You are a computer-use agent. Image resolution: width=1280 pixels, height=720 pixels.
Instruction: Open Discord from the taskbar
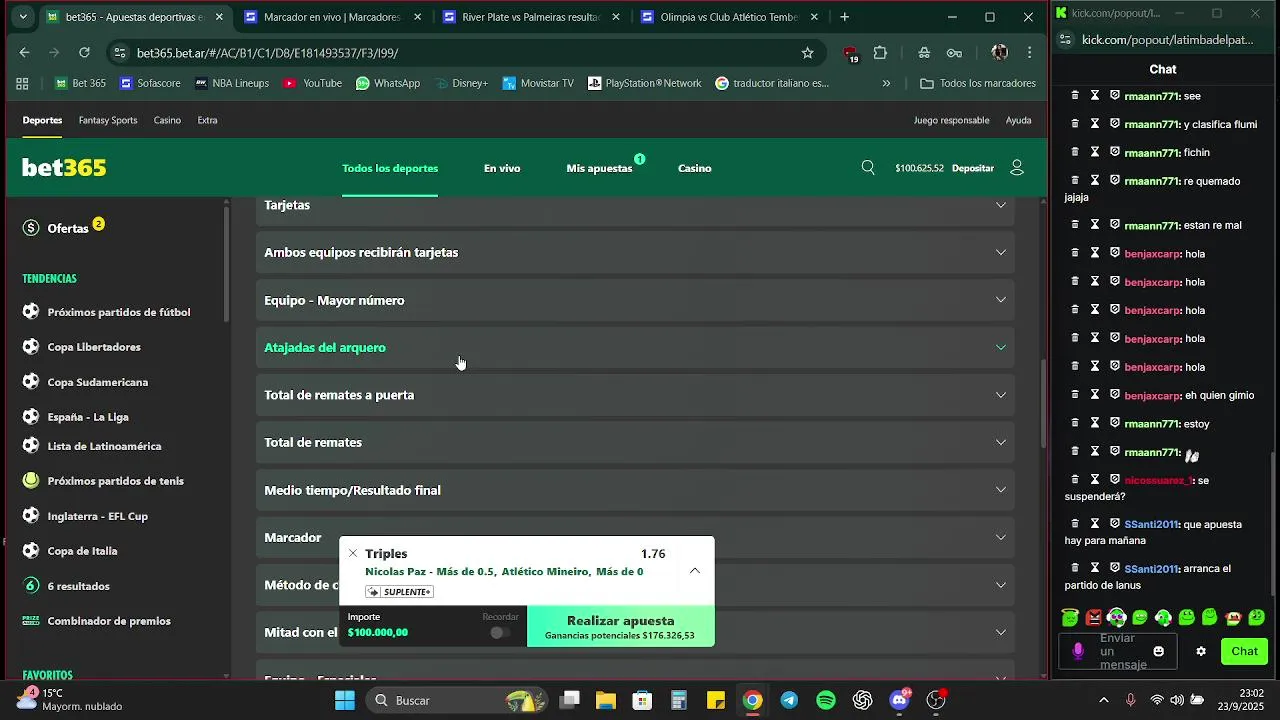pos(899,700)
